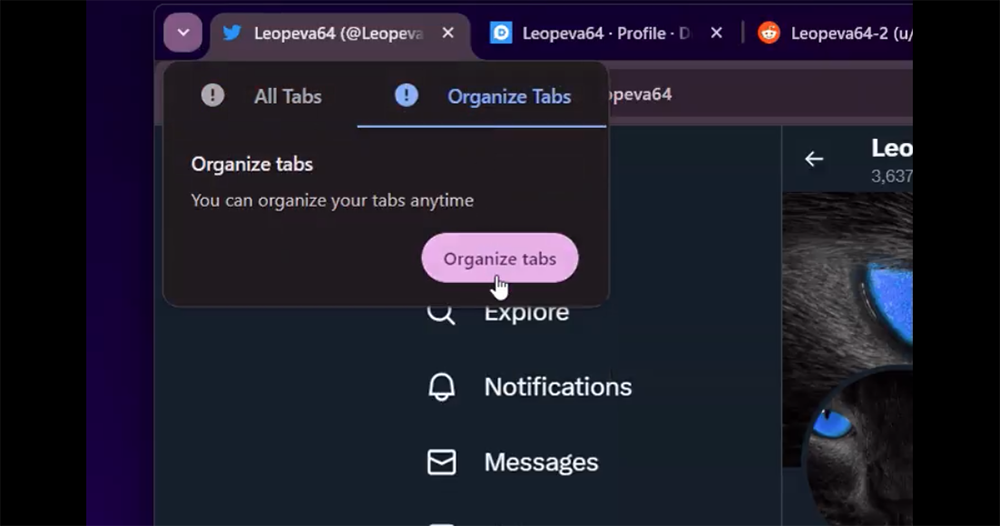The height and width of the screenshot is (526, 1000).
Task: Collapse the tab search dropdown chevron
Action: tap(182, 33)
